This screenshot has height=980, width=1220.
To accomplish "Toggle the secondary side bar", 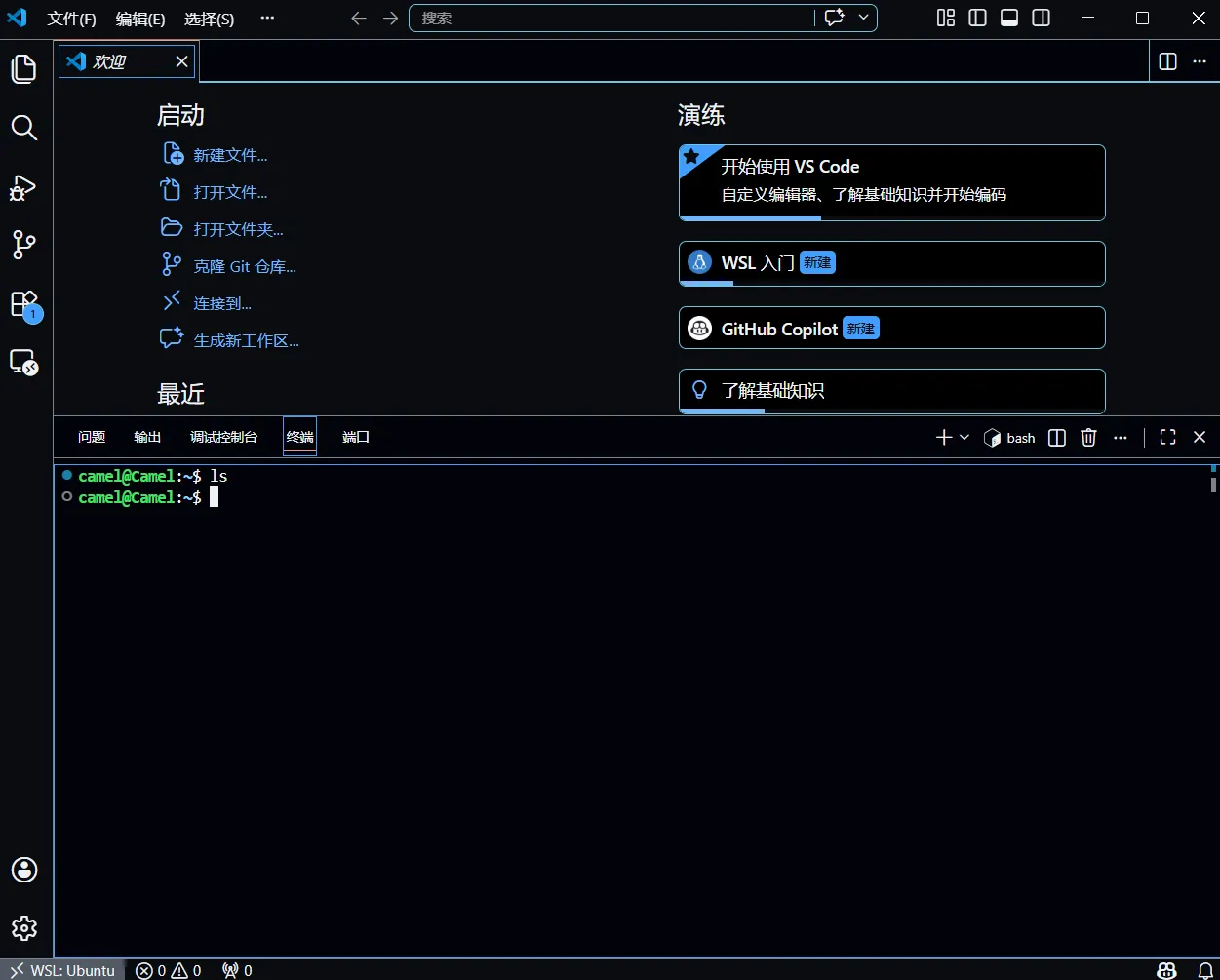I will pos(1042,18).
